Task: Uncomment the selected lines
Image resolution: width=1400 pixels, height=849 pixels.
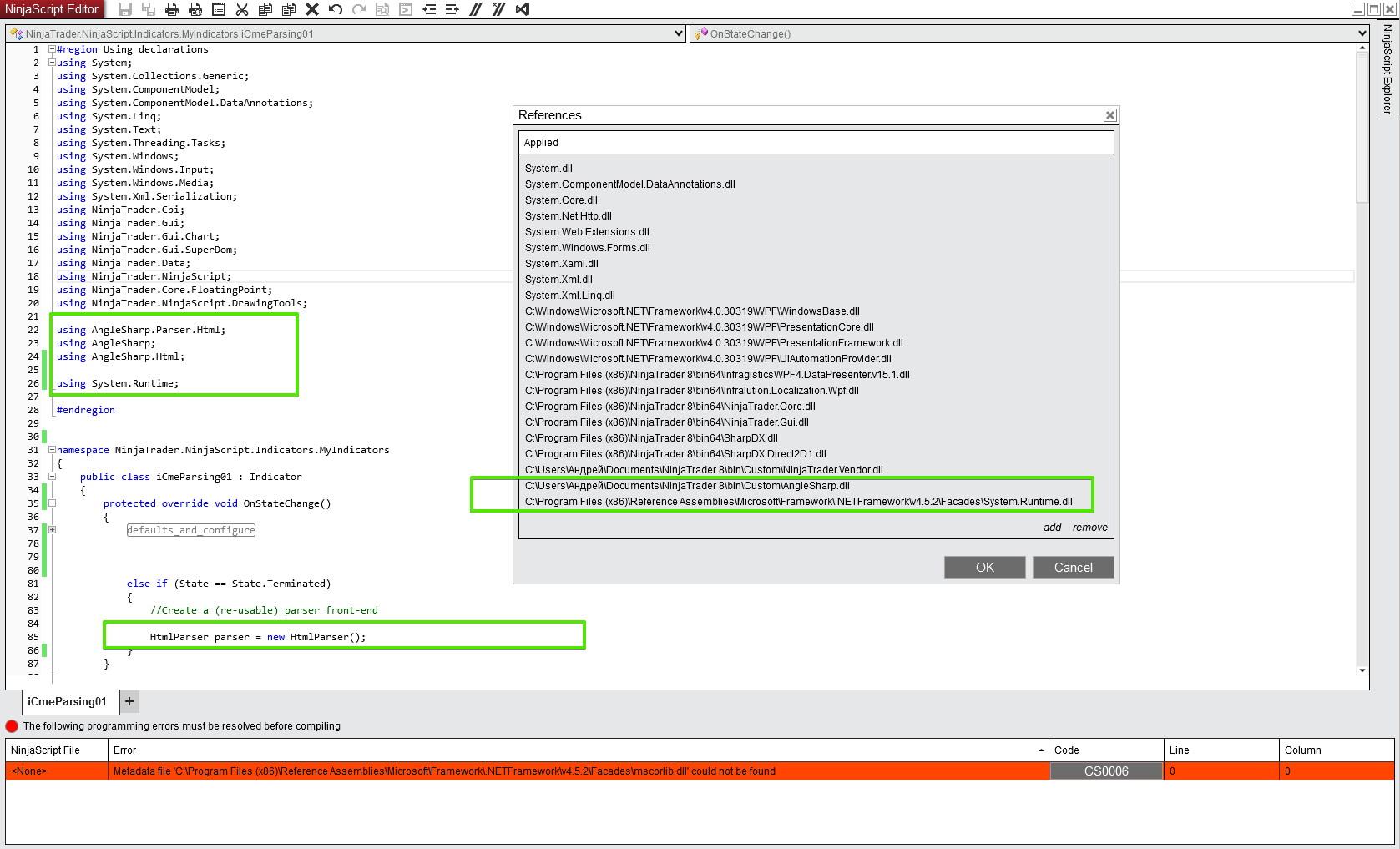Action: (x=499, y=9)
